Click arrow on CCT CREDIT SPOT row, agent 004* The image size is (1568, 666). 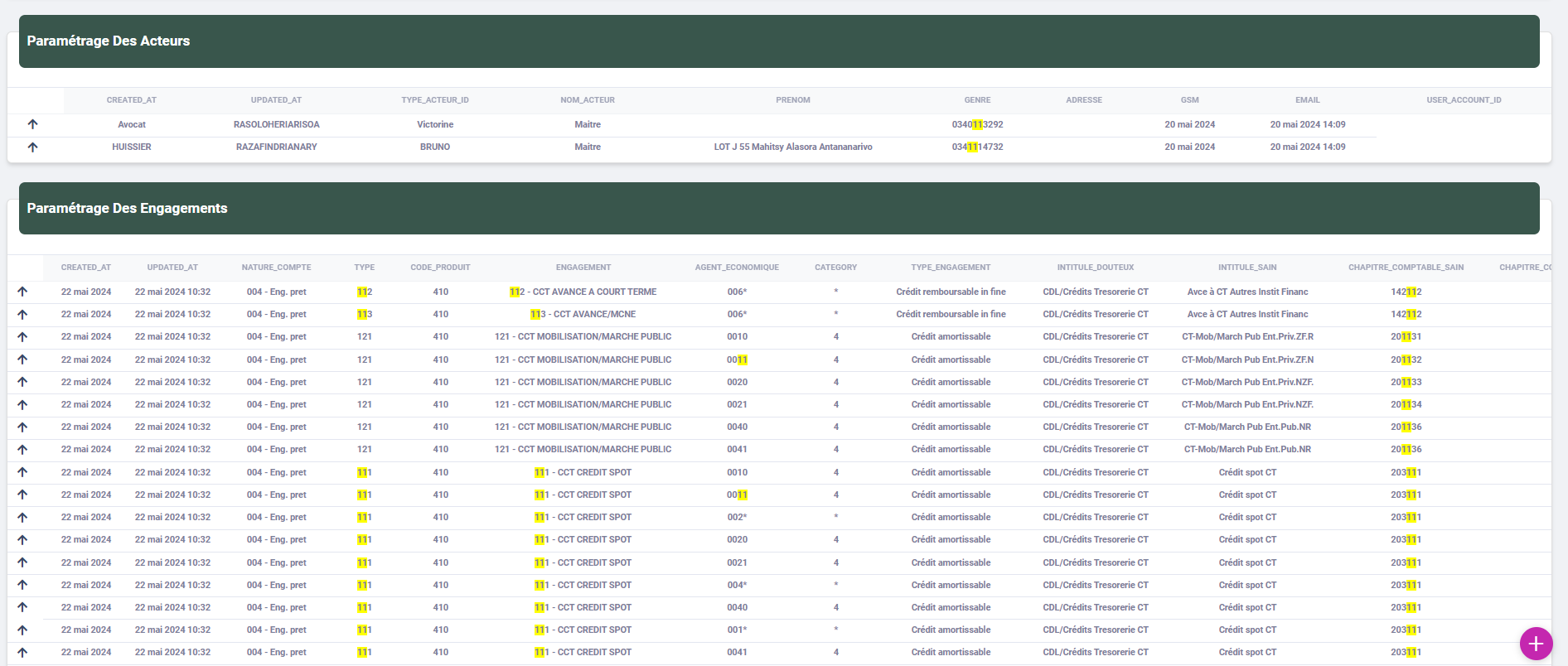[x=22, y=585]
